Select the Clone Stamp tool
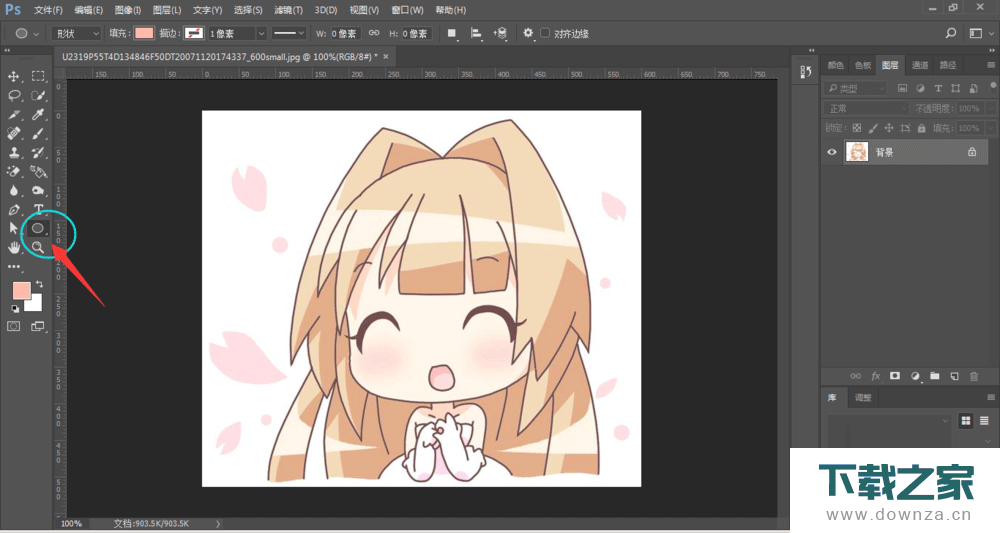 [x=13, y=152]
